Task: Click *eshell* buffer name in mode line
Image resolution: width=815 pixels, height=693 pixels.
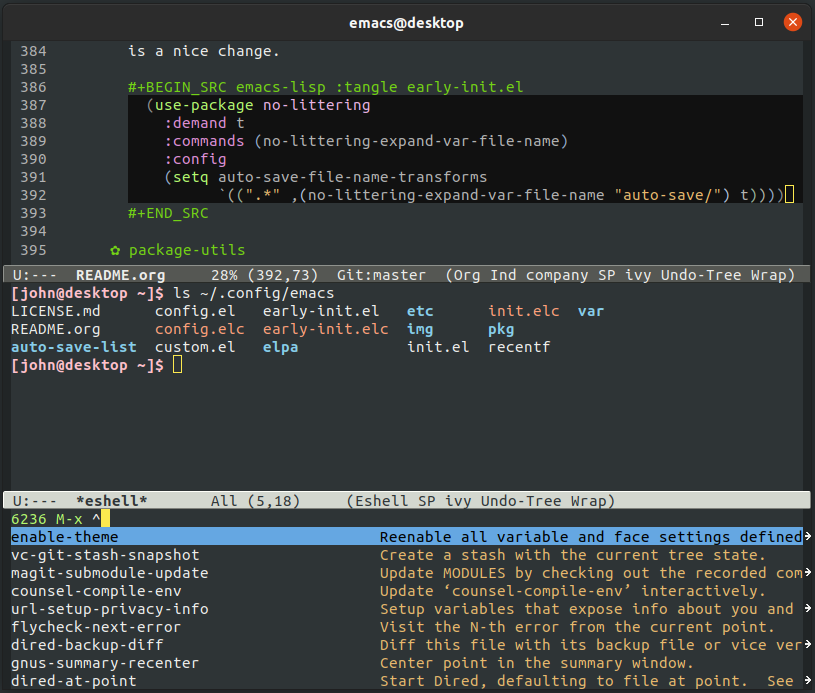Action: coord(112,501)
